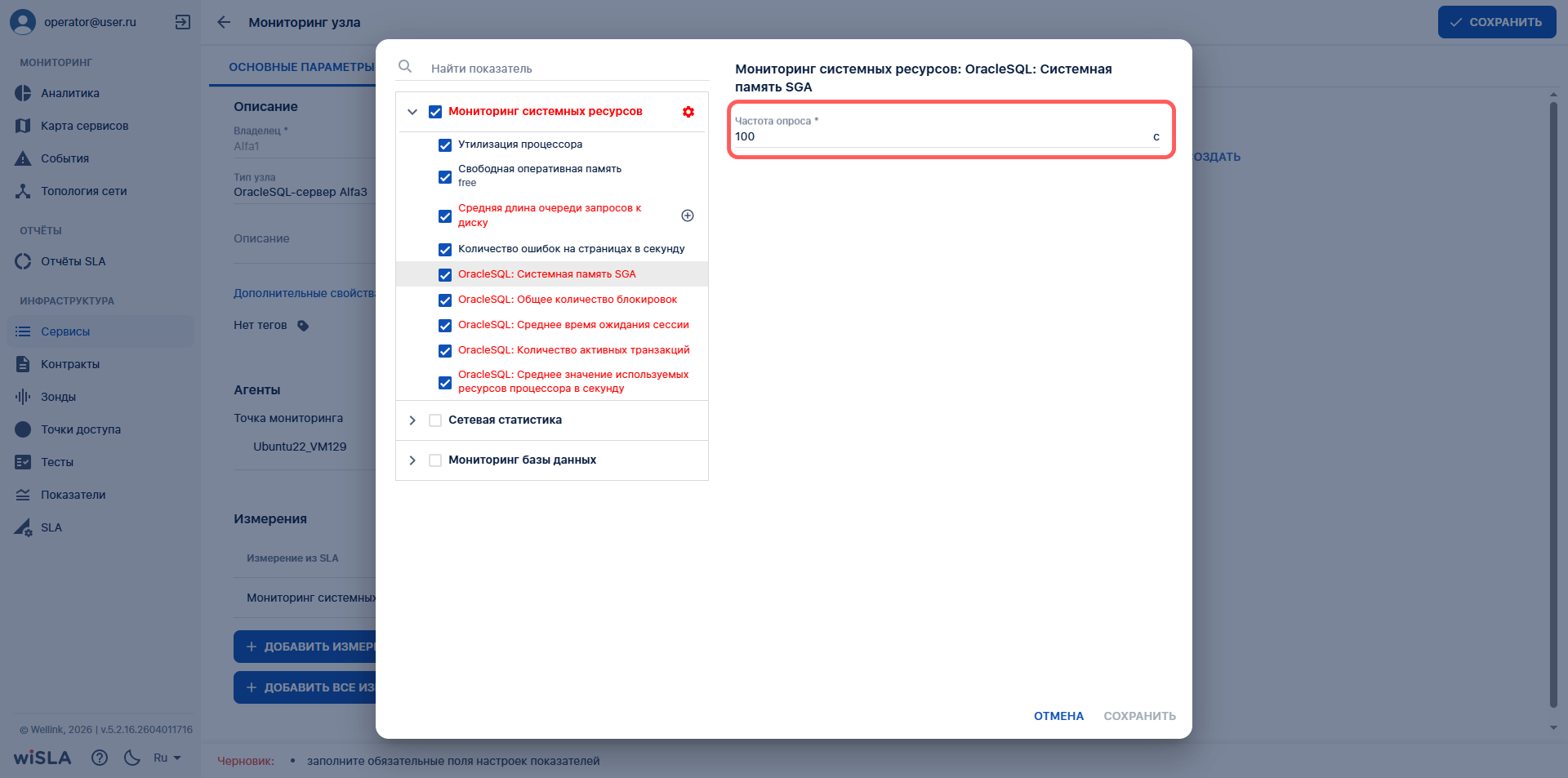
Task: Click the Тесты checklist icon
Action: point(23,462)
